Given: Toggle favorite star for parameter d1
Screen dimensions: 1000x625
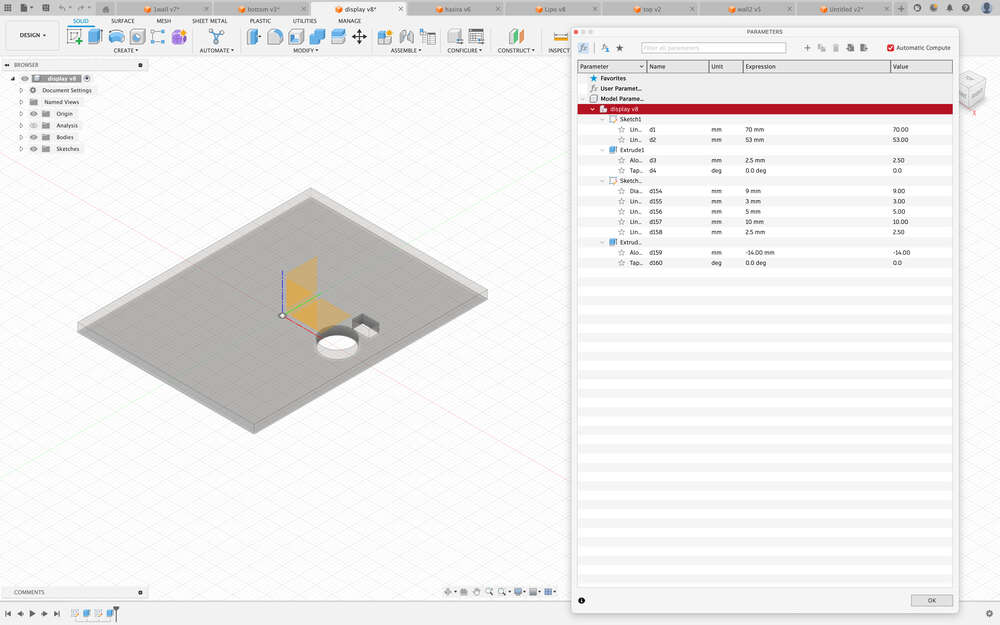Looking at the screenshot, I should pos(621,129).
